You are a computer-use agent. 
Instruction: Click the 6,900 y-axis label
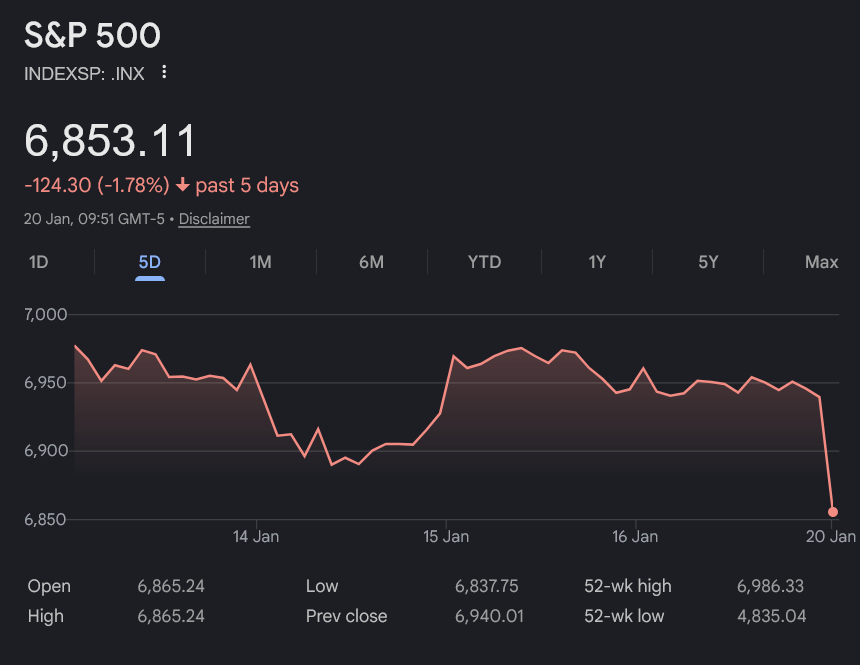coord(46,450)
